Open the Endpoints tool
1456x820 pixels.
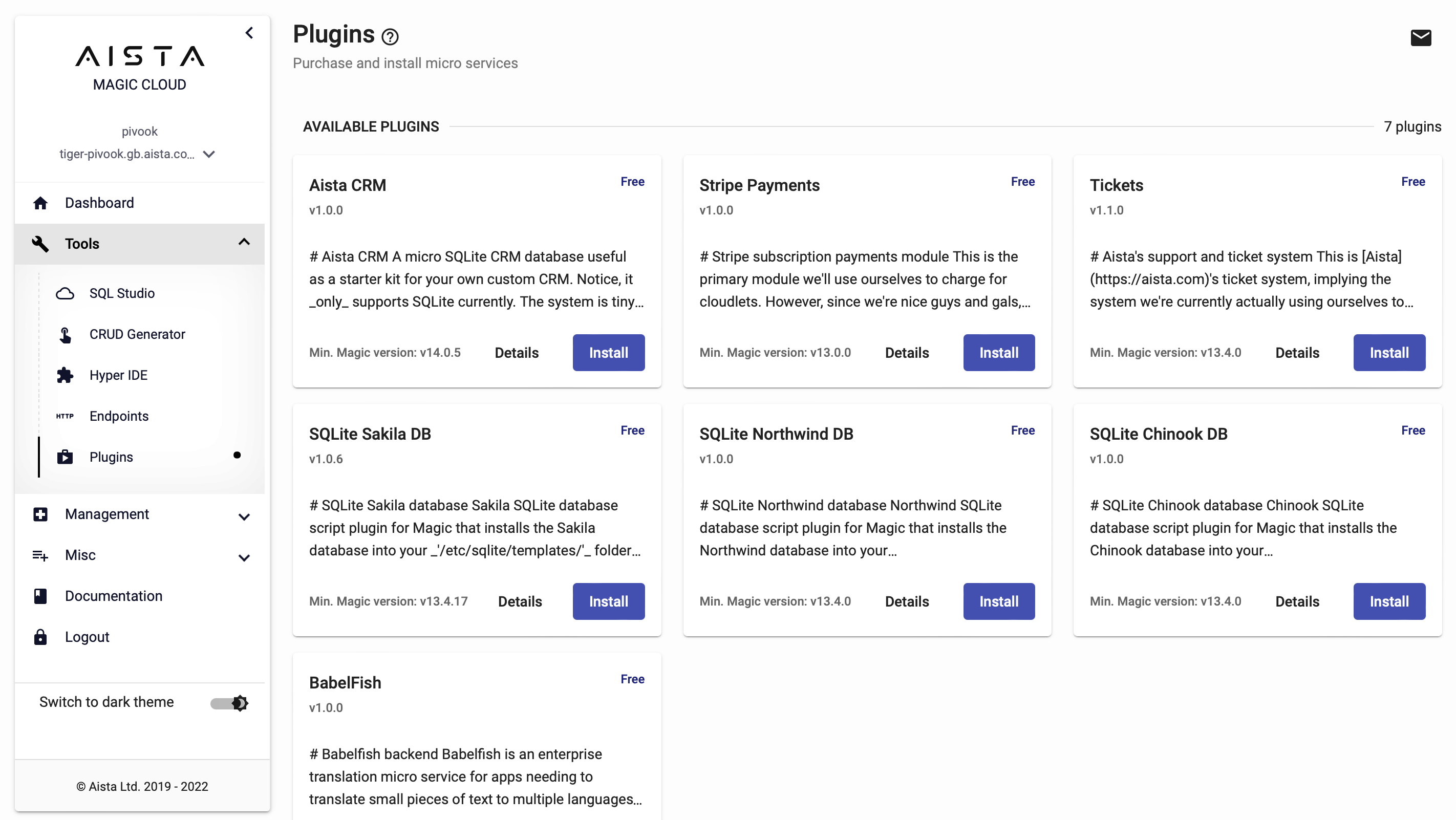tap(118, 416)
